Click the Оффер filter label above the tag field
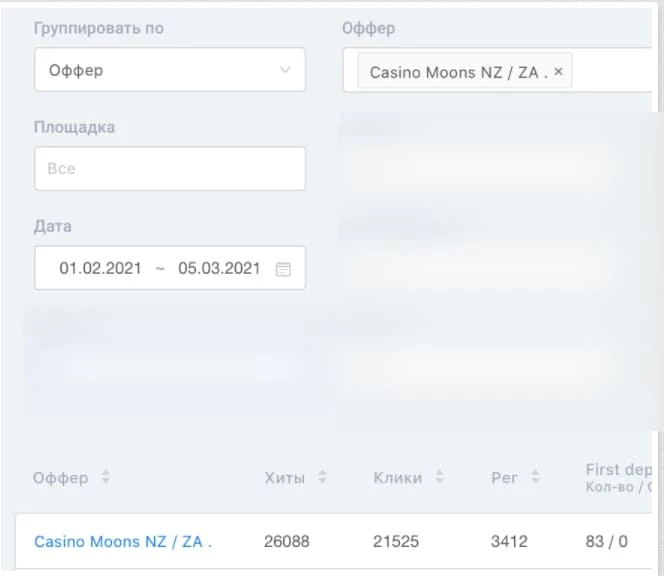This screenshot has height=576, width=664. click(x=369, y=28)
